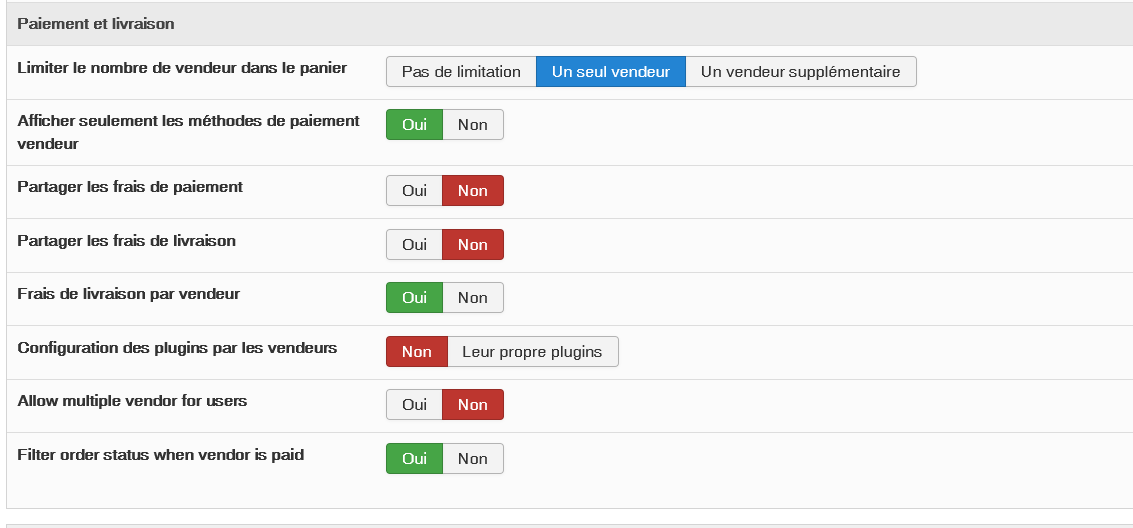Enable 'Oui' for 'Partager les frais de paiement'
Image resolution: width=1133 pixels, height=528 pixels.
tap(414, 191)
